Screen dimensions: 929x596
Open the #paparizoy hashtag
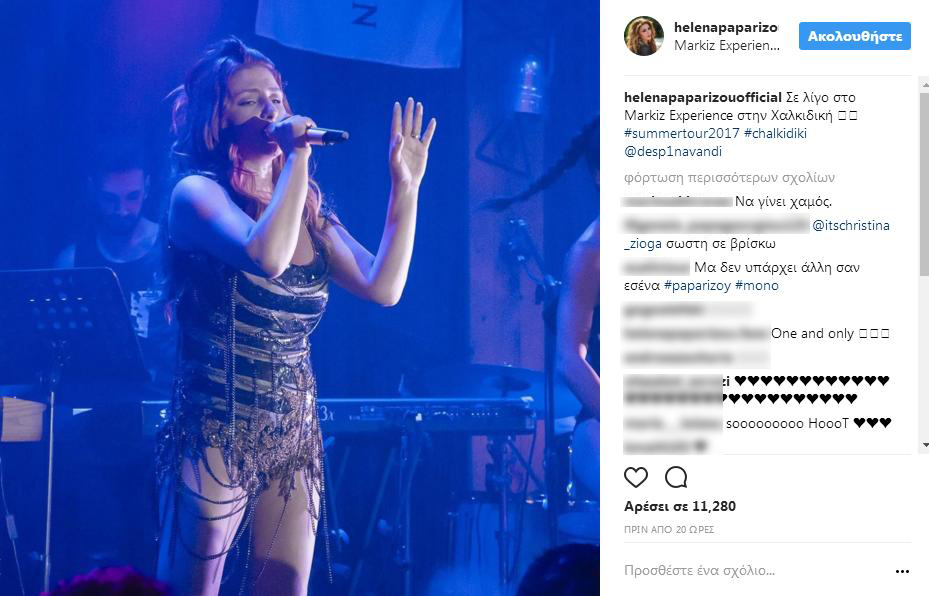(697, 286)
